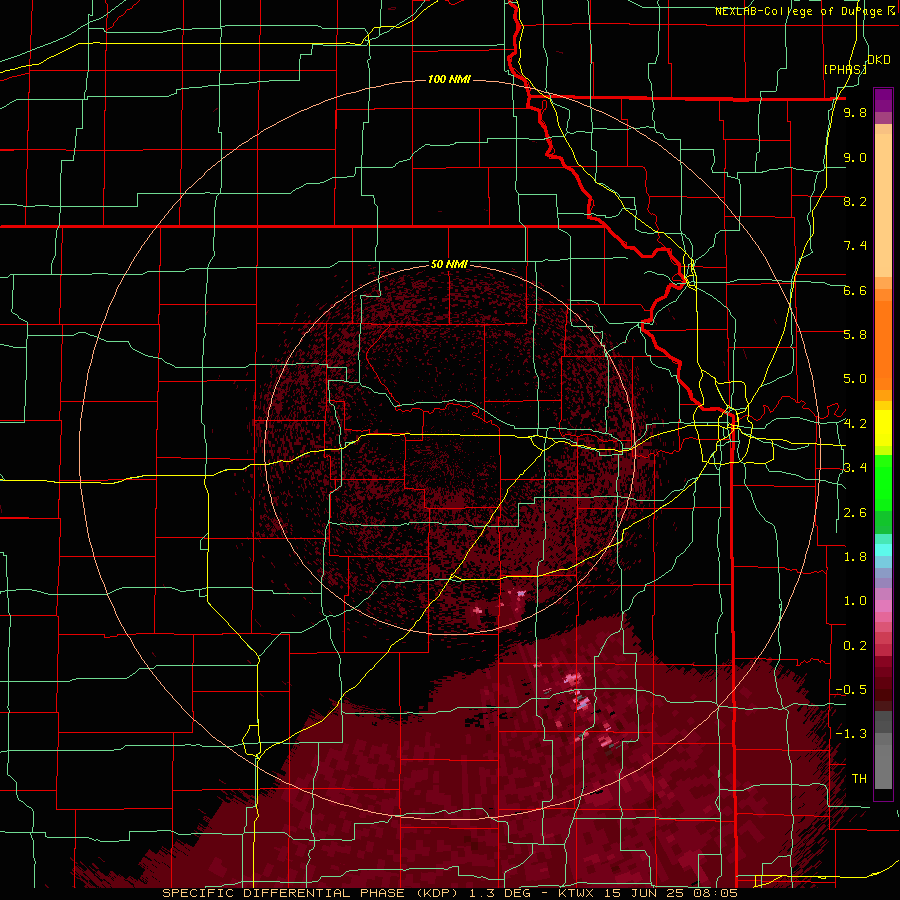This screenshot has height=900, width=900.
Task: Click the 8.2 scale label
Action: click(x=855, y=201)
